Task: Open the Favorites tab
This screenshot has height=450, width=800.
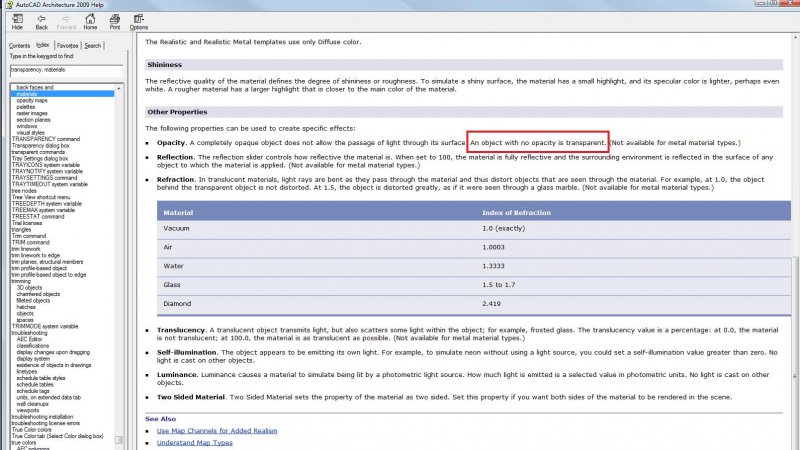Action: [x=67, y=45]
